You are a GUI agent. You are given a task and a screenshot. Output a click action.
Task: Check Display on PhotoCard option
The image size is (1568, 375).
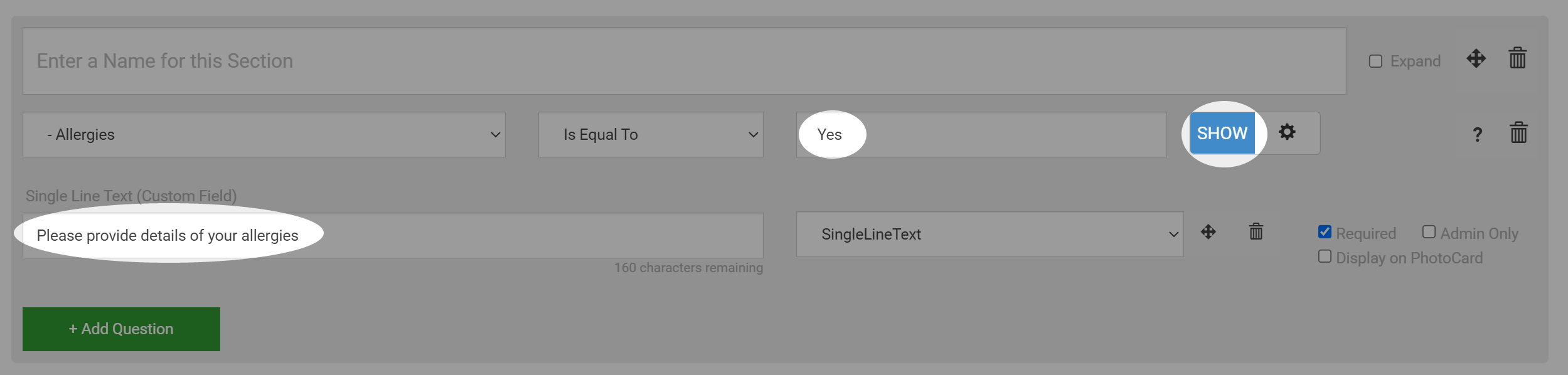coord(1325,256)
